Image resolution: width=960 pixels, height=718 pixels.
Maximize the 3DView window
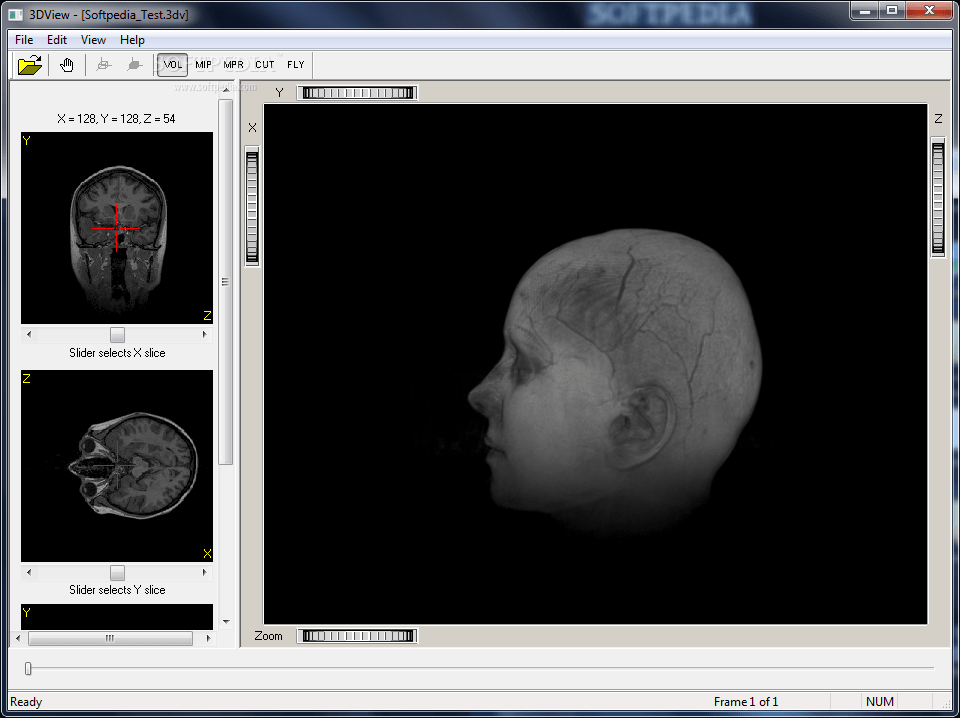click(892, 10)
